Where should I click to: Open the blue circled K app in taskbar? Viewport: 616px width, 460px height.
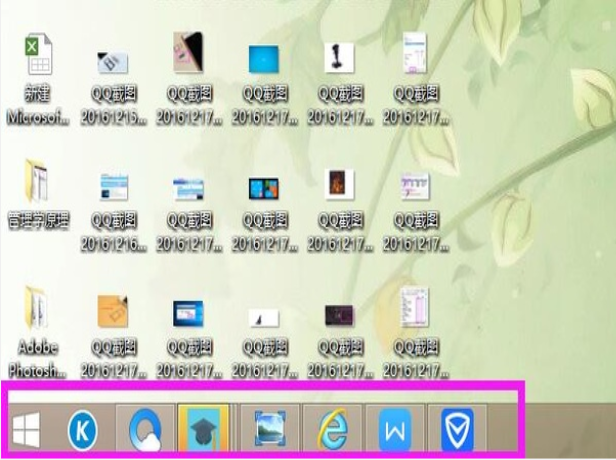82,431
